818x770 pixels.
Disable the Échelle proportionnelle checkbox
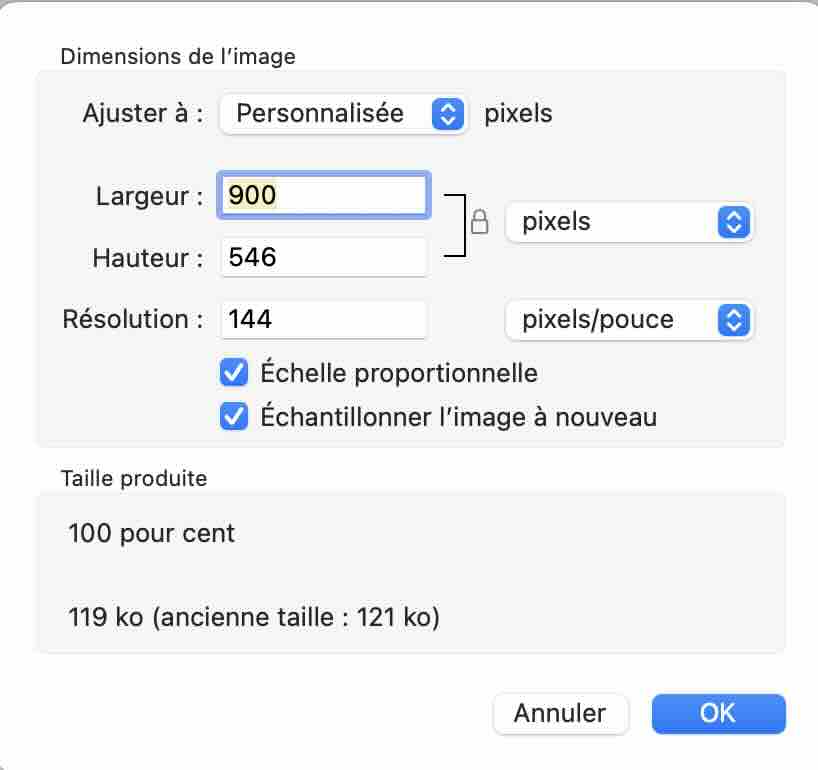pos(234,372)
